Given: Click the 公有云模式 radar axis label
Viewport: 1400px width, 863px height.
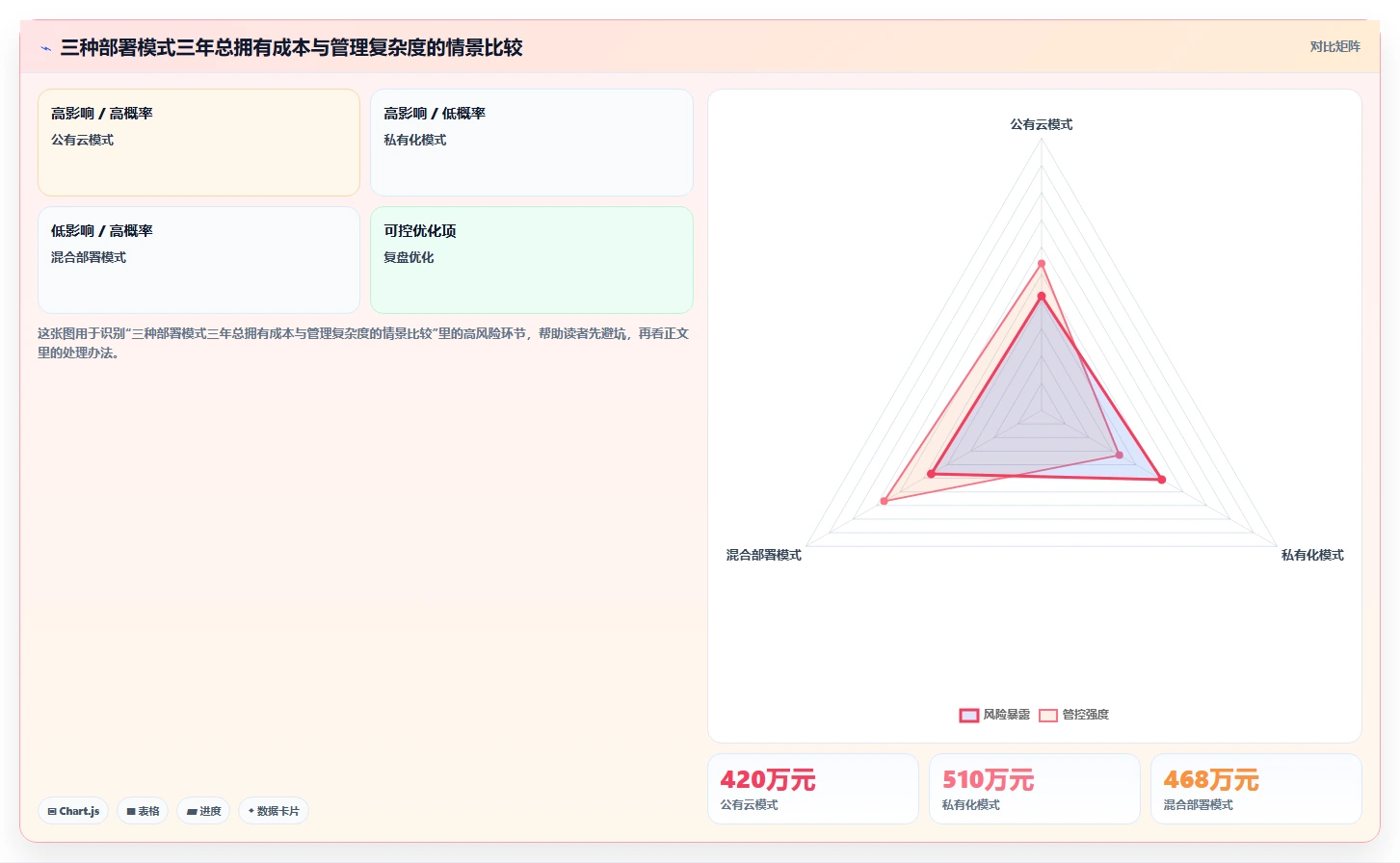Looking at the screenshot, I should [1041, 124].
